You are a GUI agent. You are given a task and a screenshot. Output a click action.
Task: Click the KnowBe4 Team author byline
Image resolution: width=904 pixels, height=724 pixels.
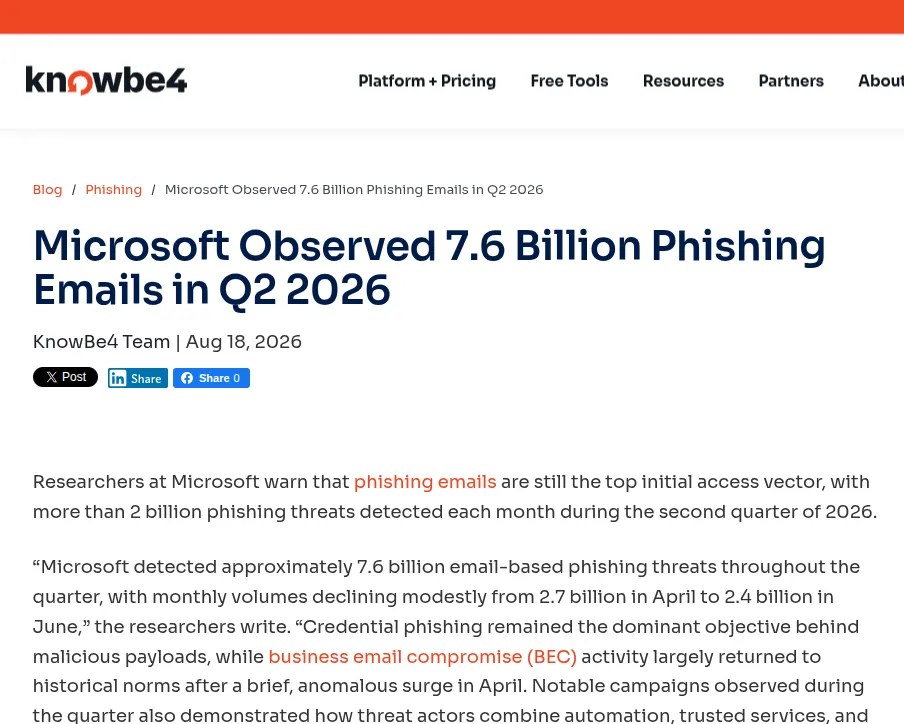point(101,342)
